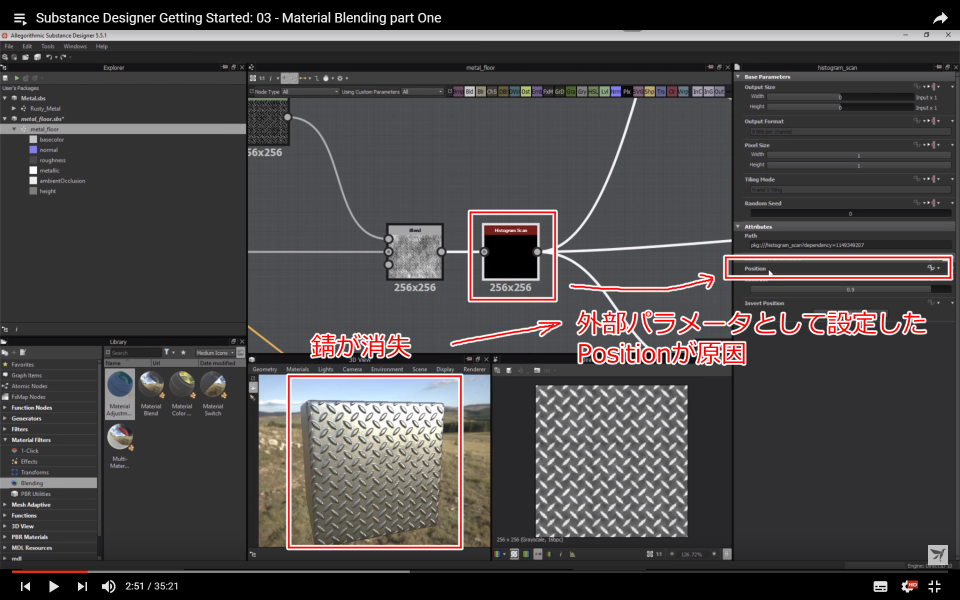
Task: Select the Blend node in graph
Action: [x=415, y=252]
